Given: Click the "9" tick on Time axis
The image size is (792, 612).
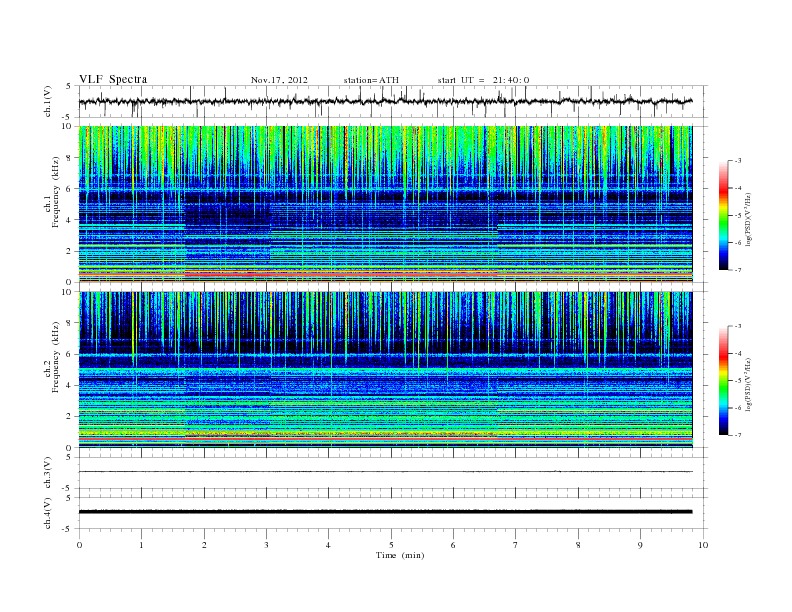Looking at the screenshot, I should point(640,545).
